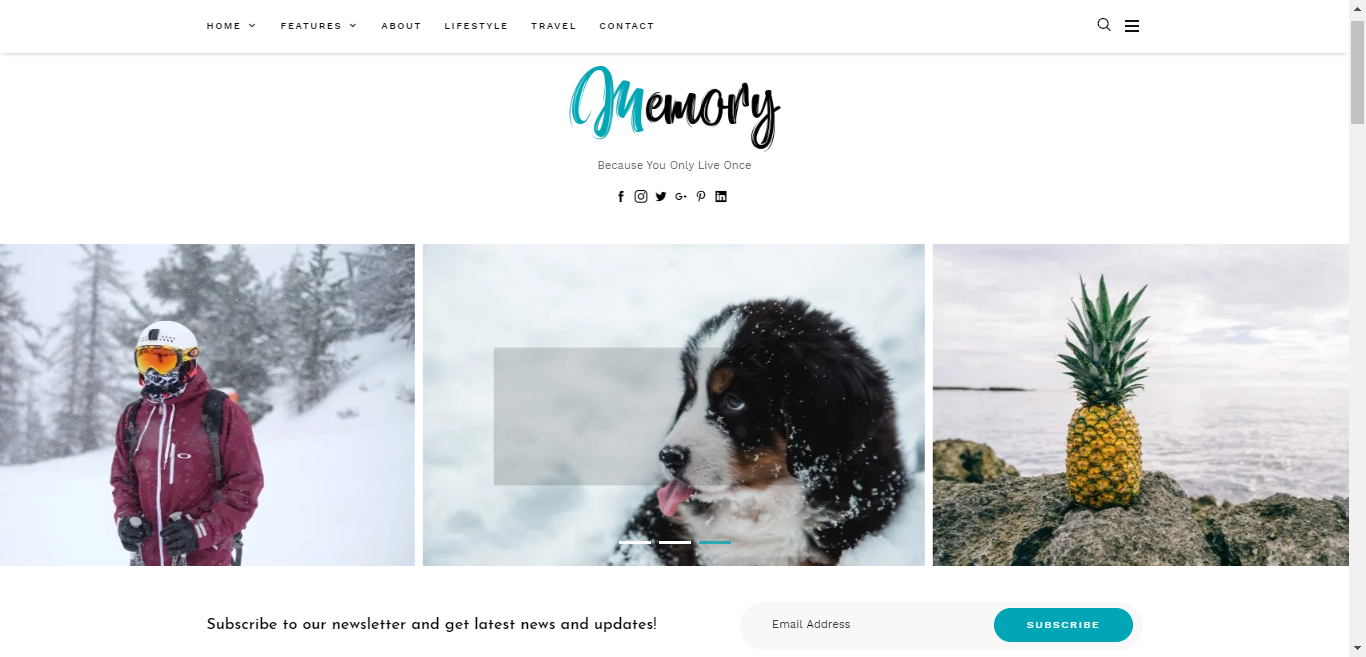Select the first slider indicator bar
1366x657 pixels.
pyautogui.click(x=635, y=542)
